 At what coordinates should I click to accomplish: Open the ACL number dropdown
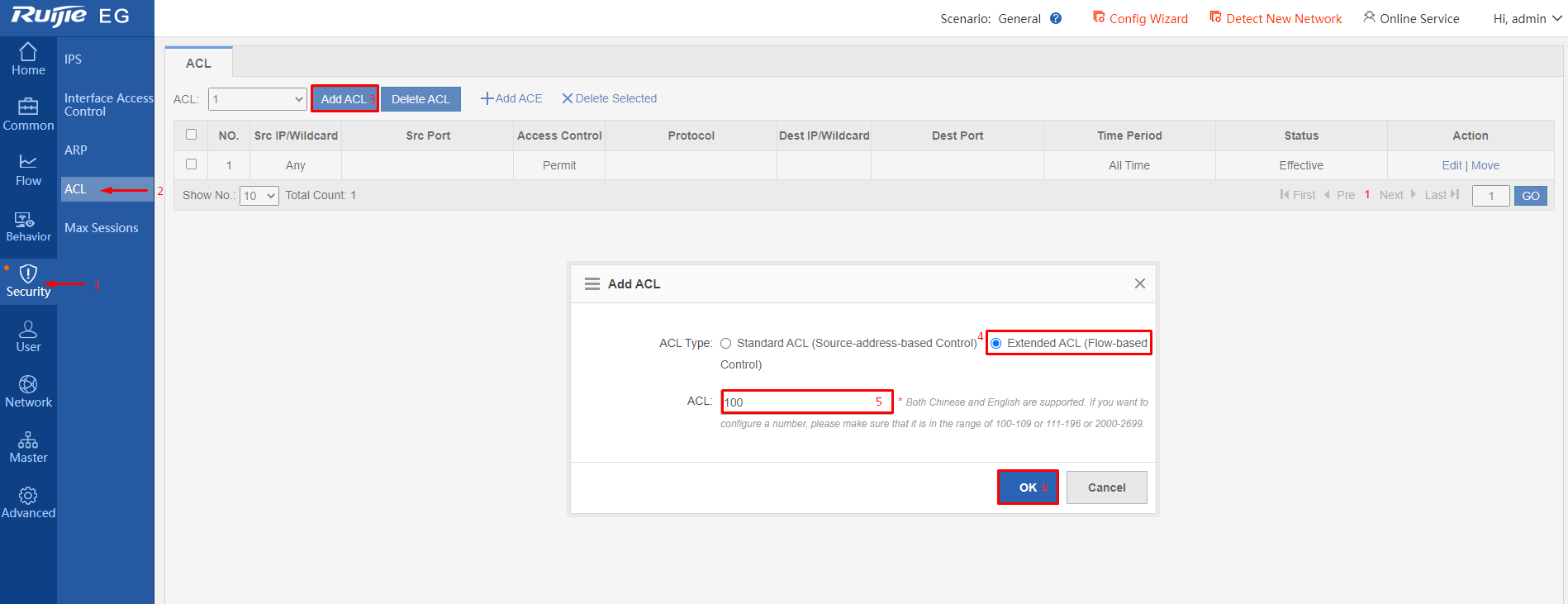coord(258,99)
